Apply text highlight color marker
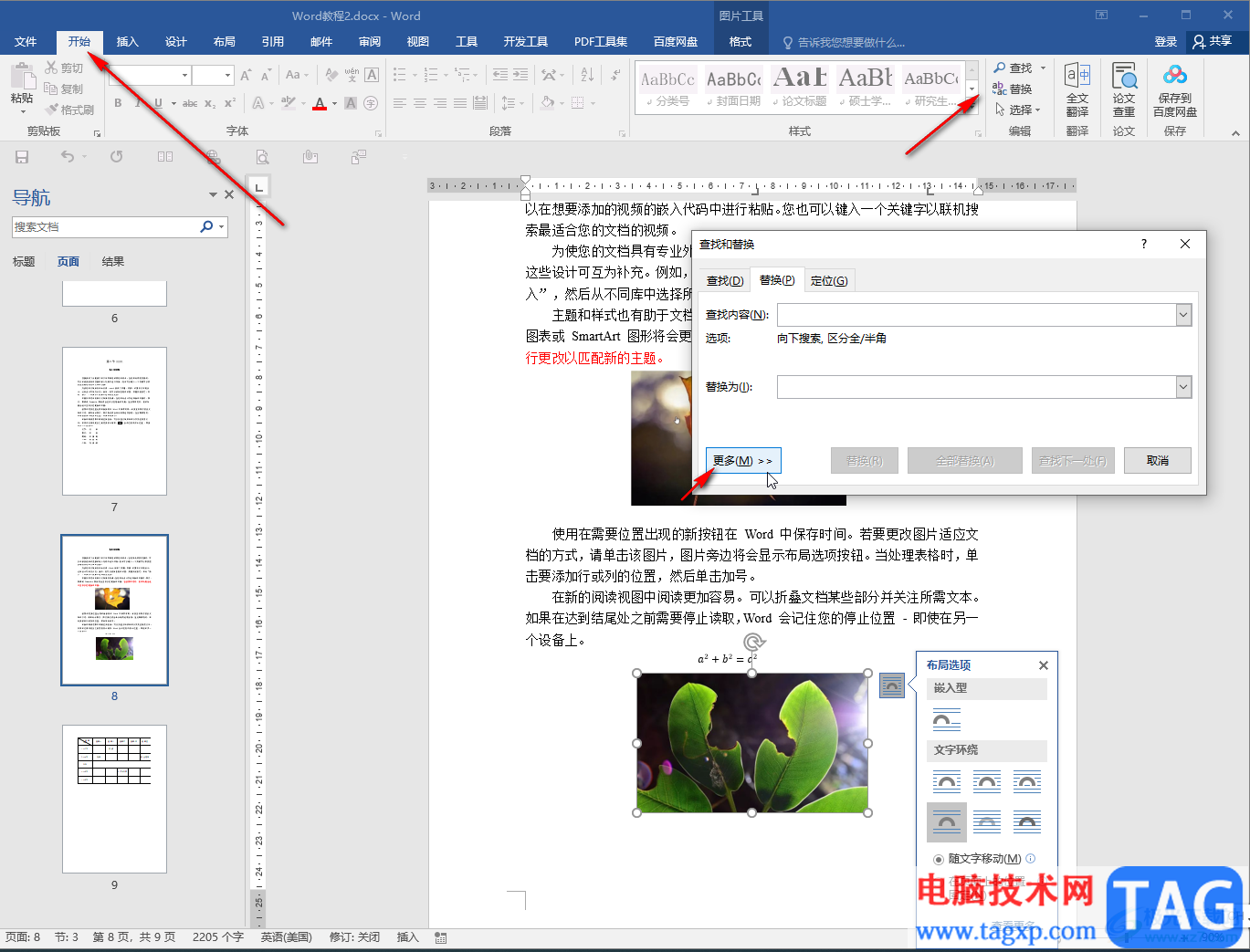 [x=288, y=103]
